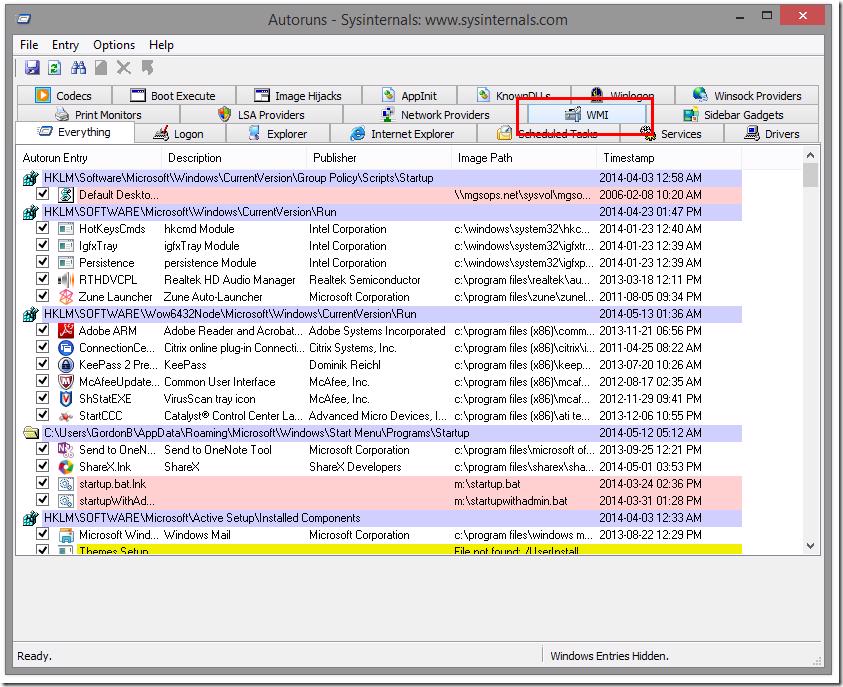Switch to the Logon tab

point(179,134)
